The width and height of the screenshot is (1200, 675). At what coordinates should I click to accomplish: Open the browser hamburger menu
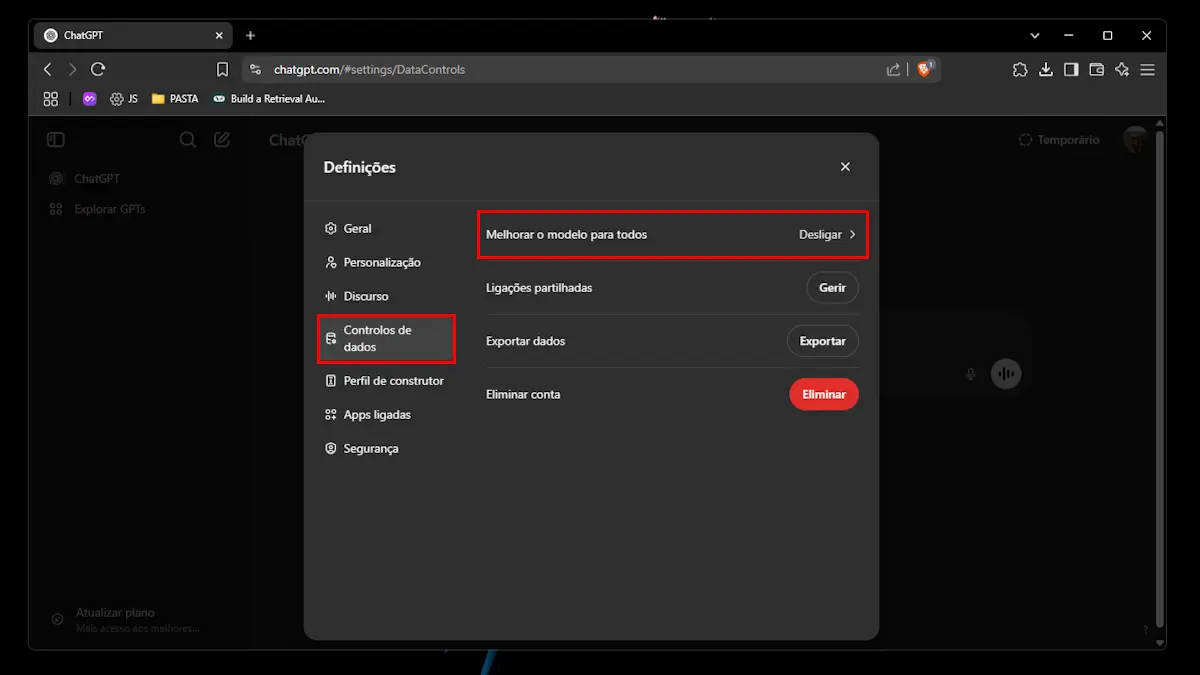[x=1147, y=70]
